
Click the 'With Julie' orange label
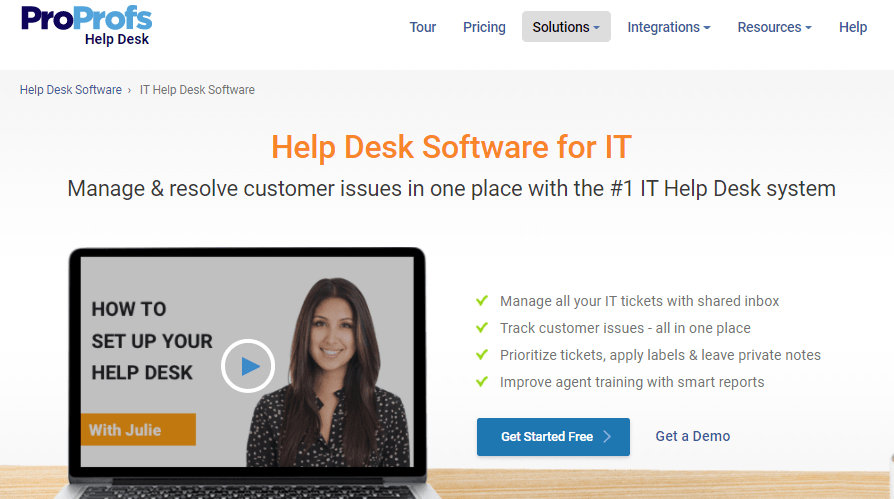(x=138, y=429)
